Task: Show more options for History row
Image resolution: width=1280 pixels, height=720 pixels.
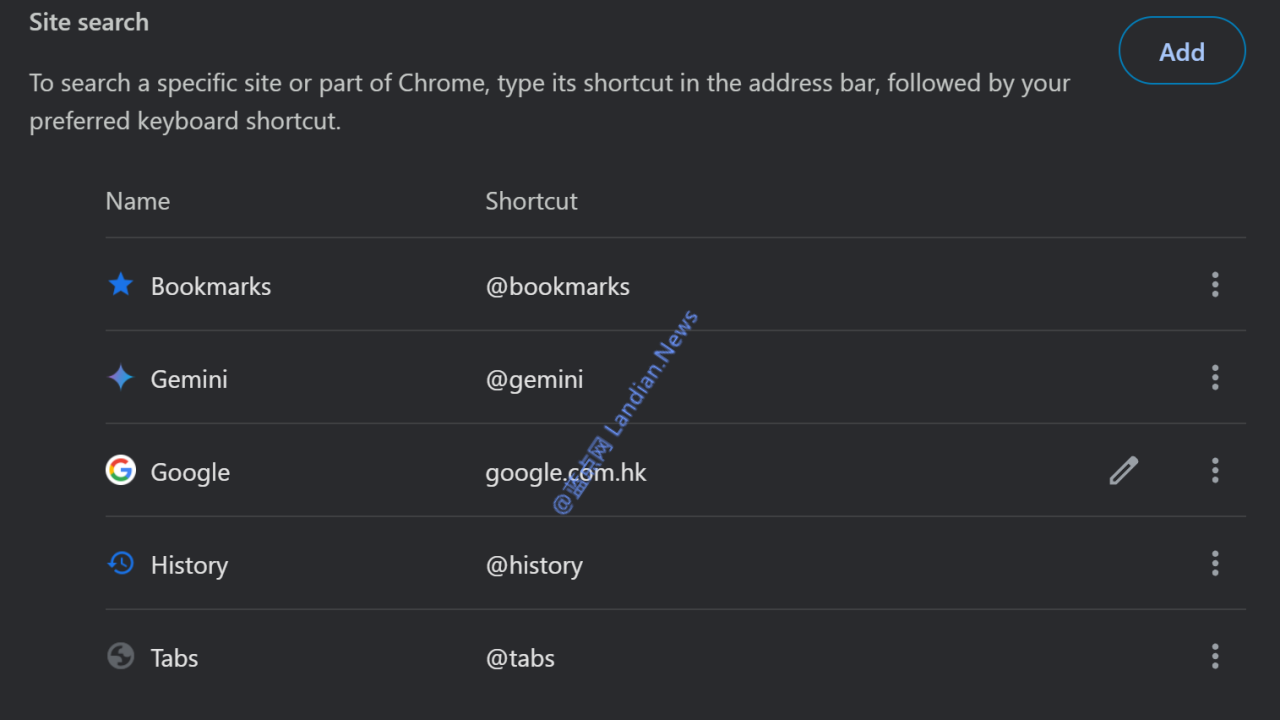Action: click(1215, 564)
